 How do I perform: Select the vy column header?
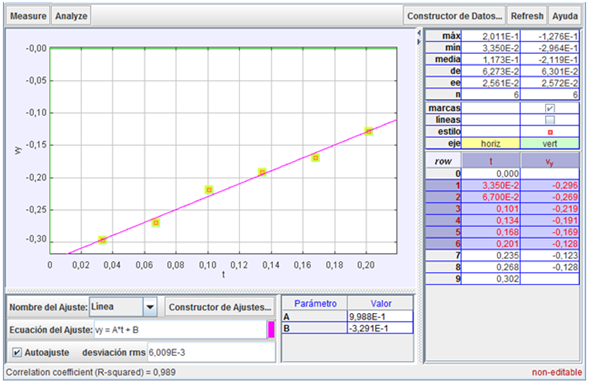550,161
